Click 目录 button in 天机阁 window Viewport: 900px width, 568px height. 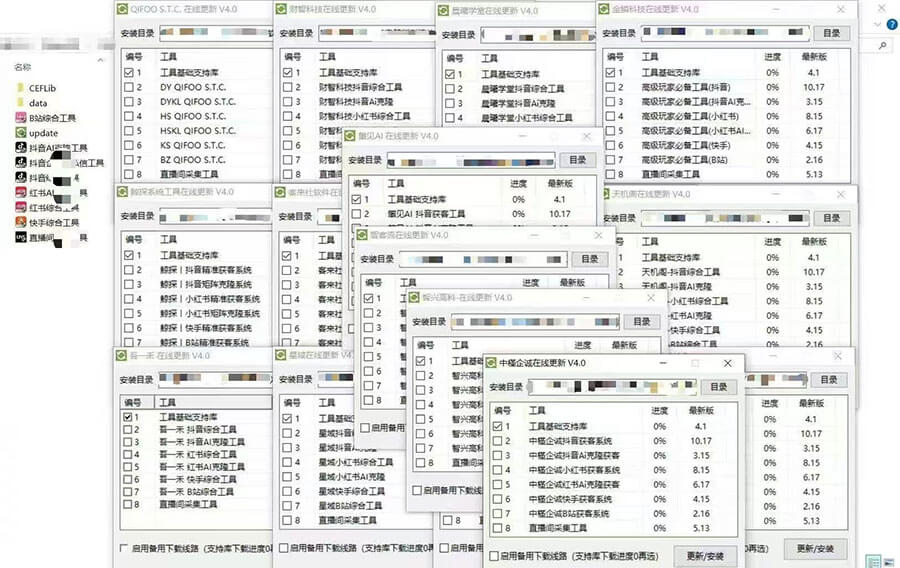[831, 218]
